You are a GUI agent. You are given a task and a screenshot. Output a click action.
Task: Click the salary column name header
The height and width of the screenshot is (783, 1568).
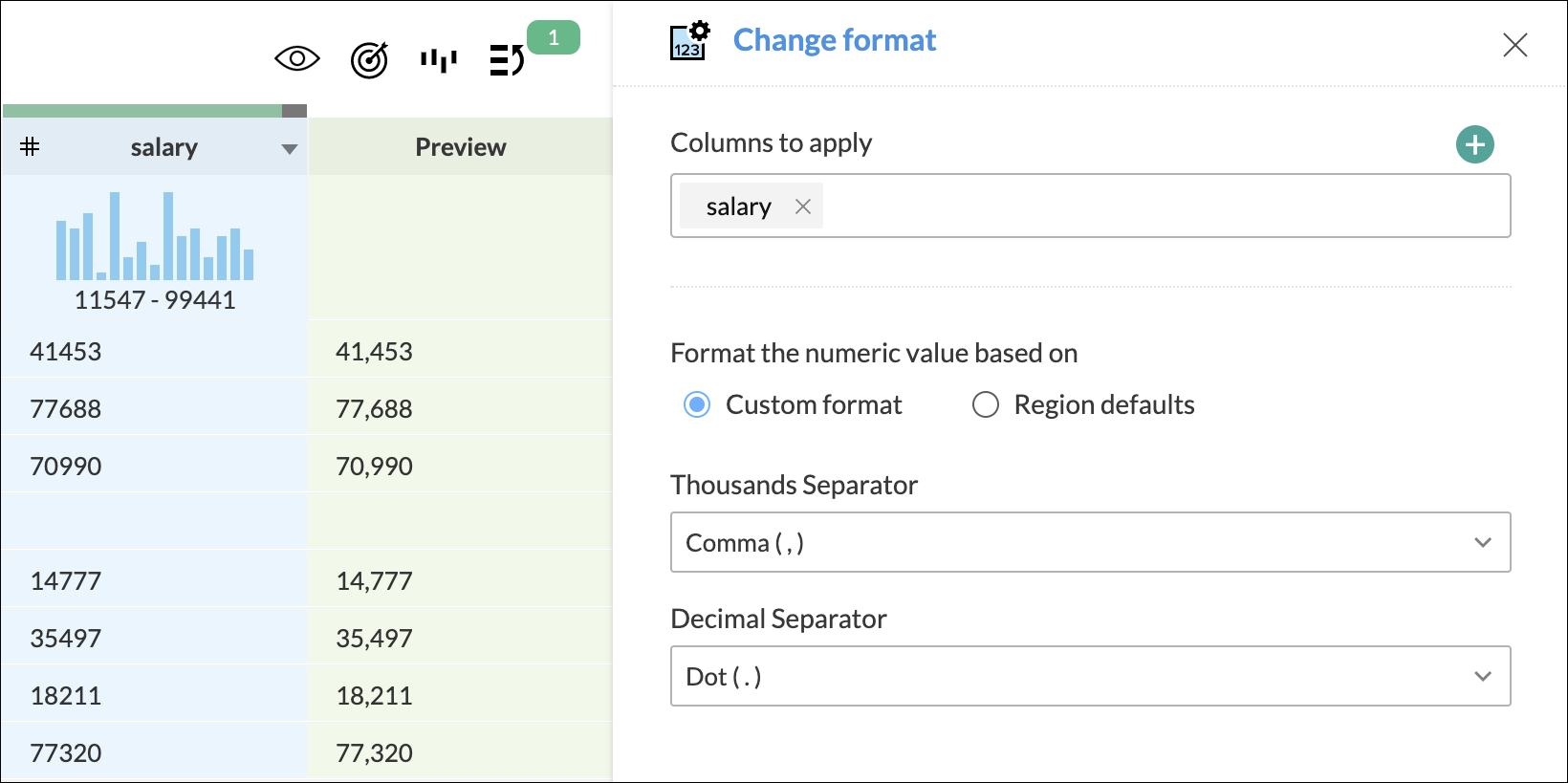pos(163,147)
